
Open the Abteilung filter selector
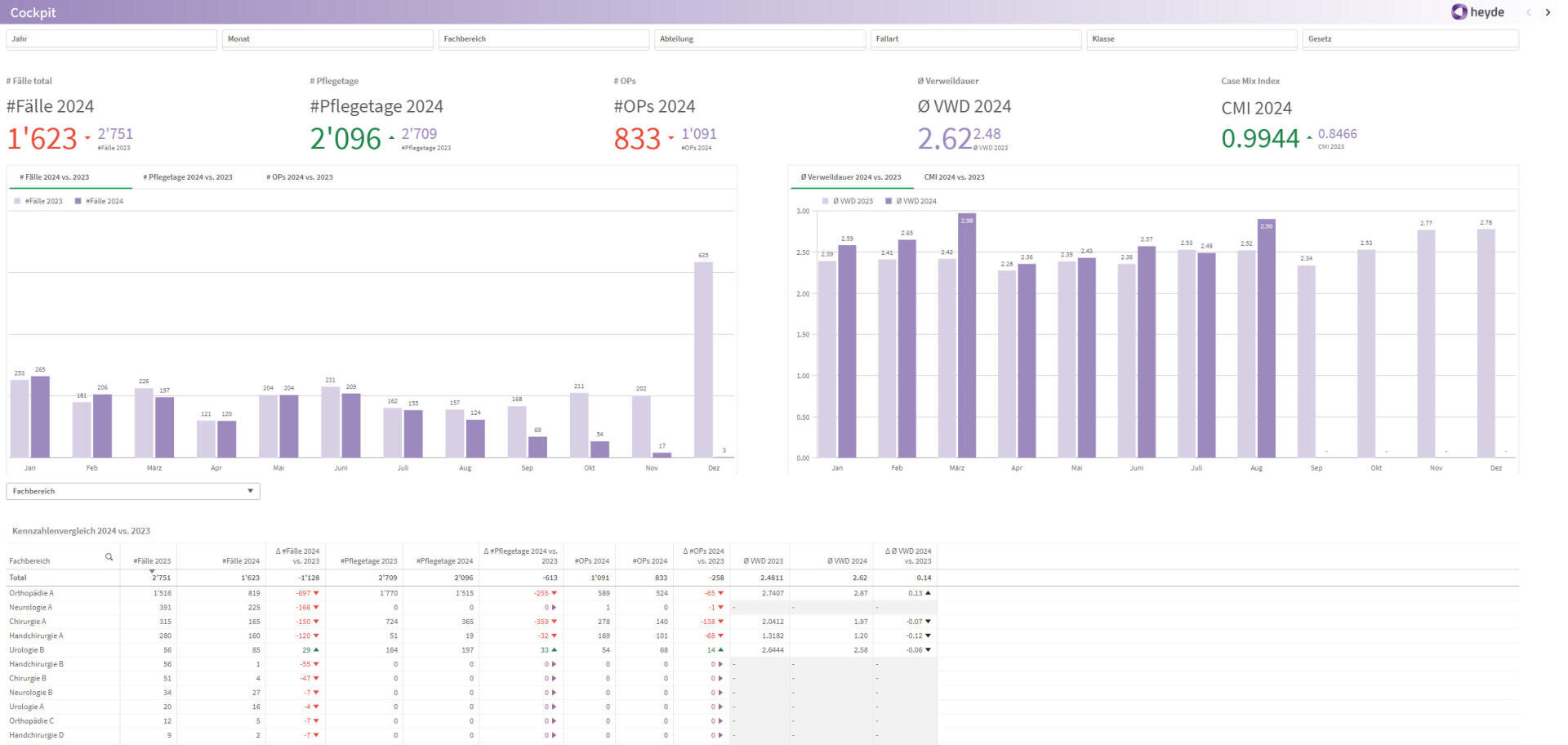tap(759, 38)
